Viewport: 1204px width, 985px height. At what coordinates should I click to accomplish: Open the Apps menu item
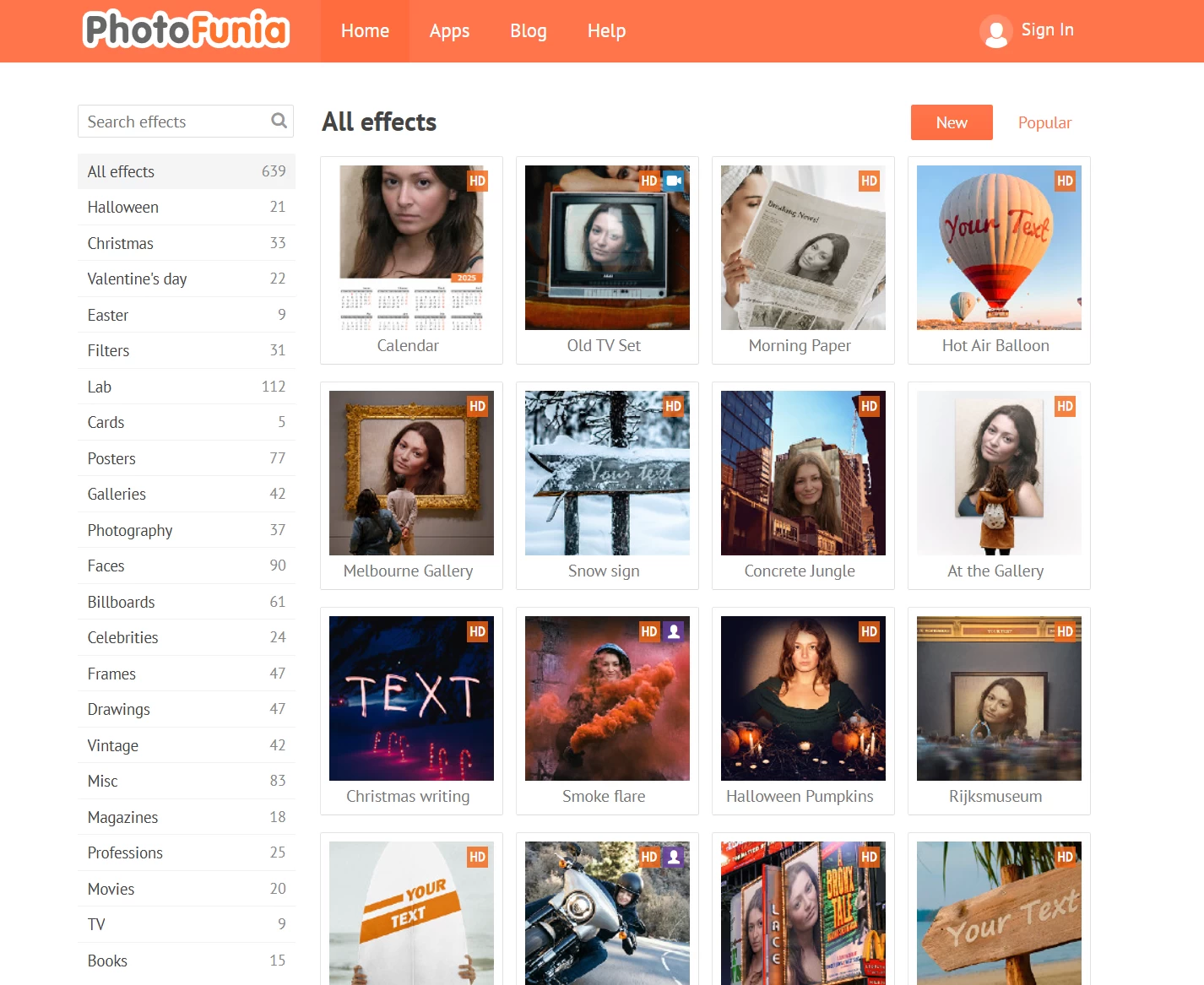point(449,31)
